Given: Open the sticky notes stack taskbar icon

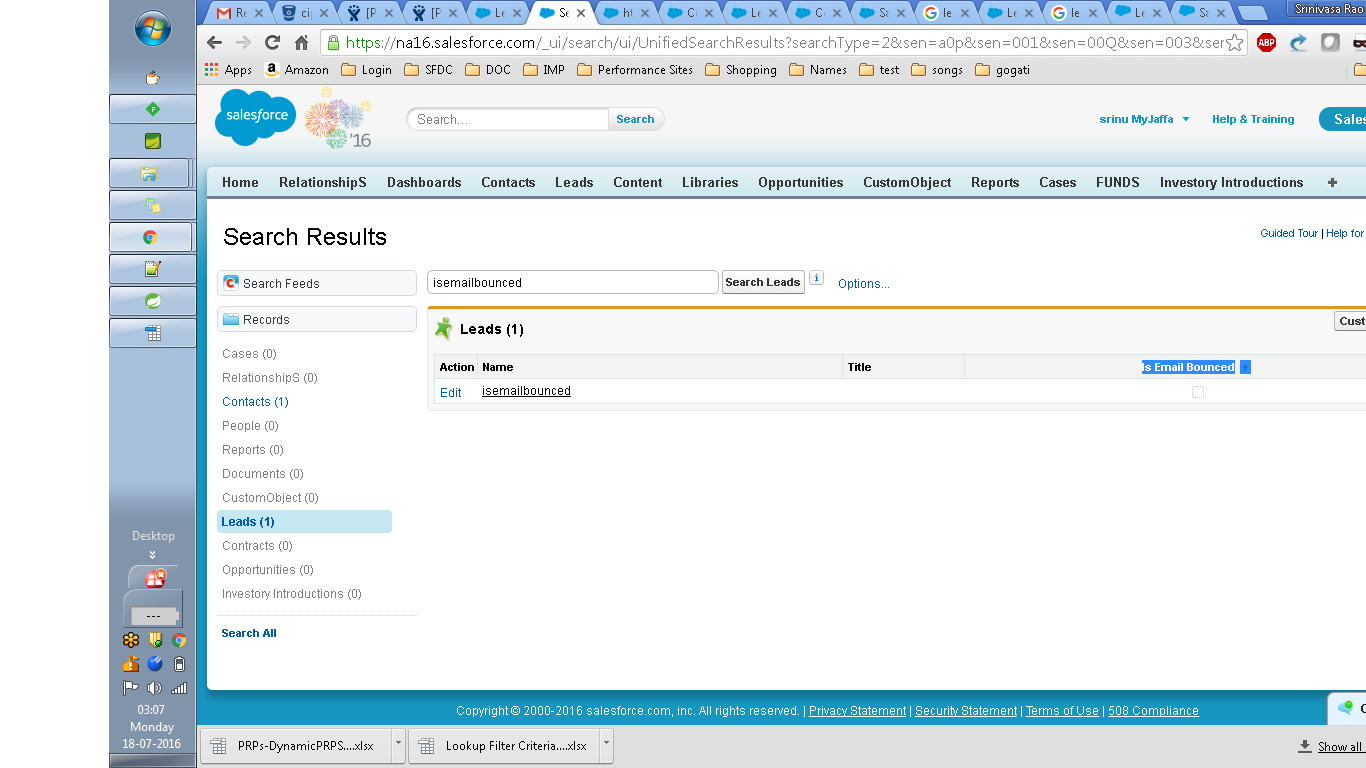Looking at the screenshot, I should (152, 205).
